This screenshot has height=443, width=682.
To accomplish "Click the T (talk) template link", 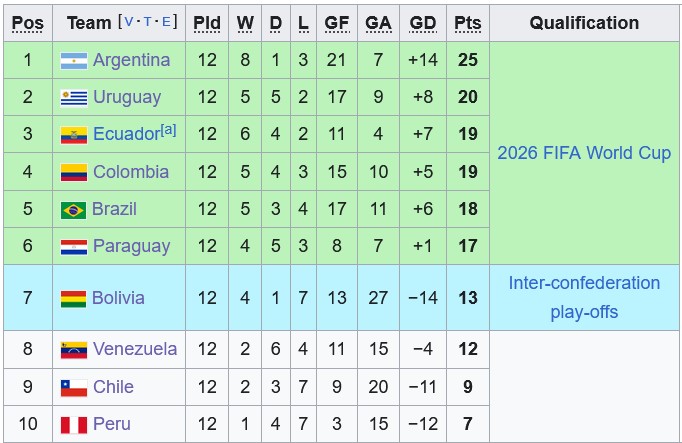I will 148,22.
